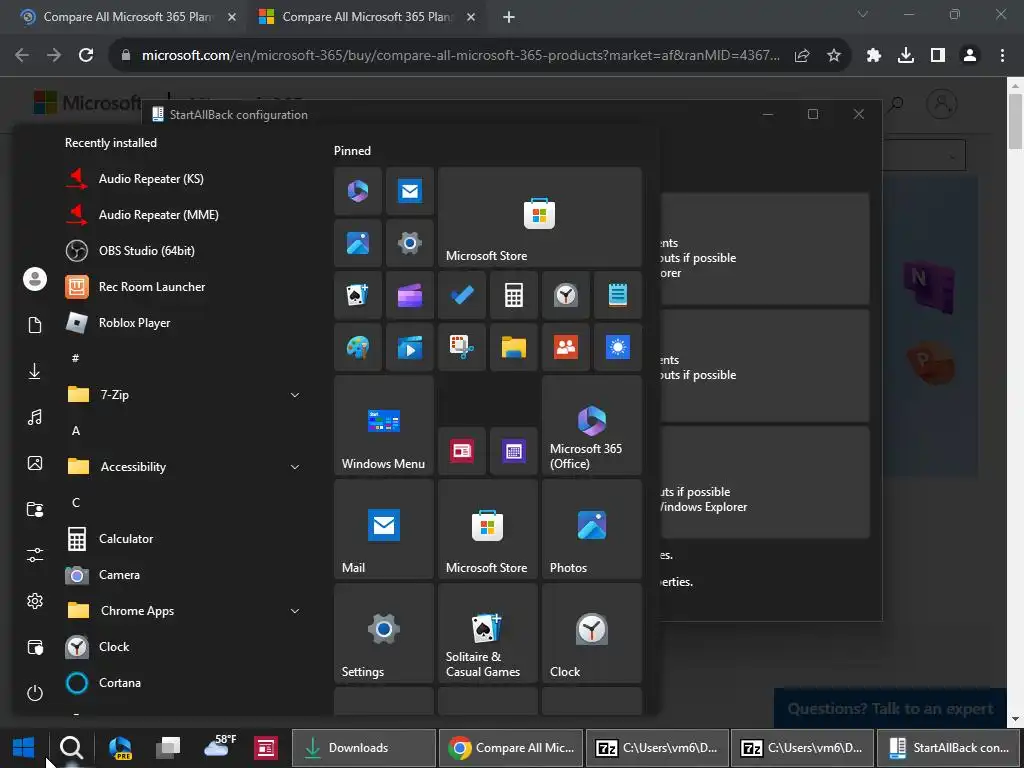Click the Windows Start button

[24, 748]
